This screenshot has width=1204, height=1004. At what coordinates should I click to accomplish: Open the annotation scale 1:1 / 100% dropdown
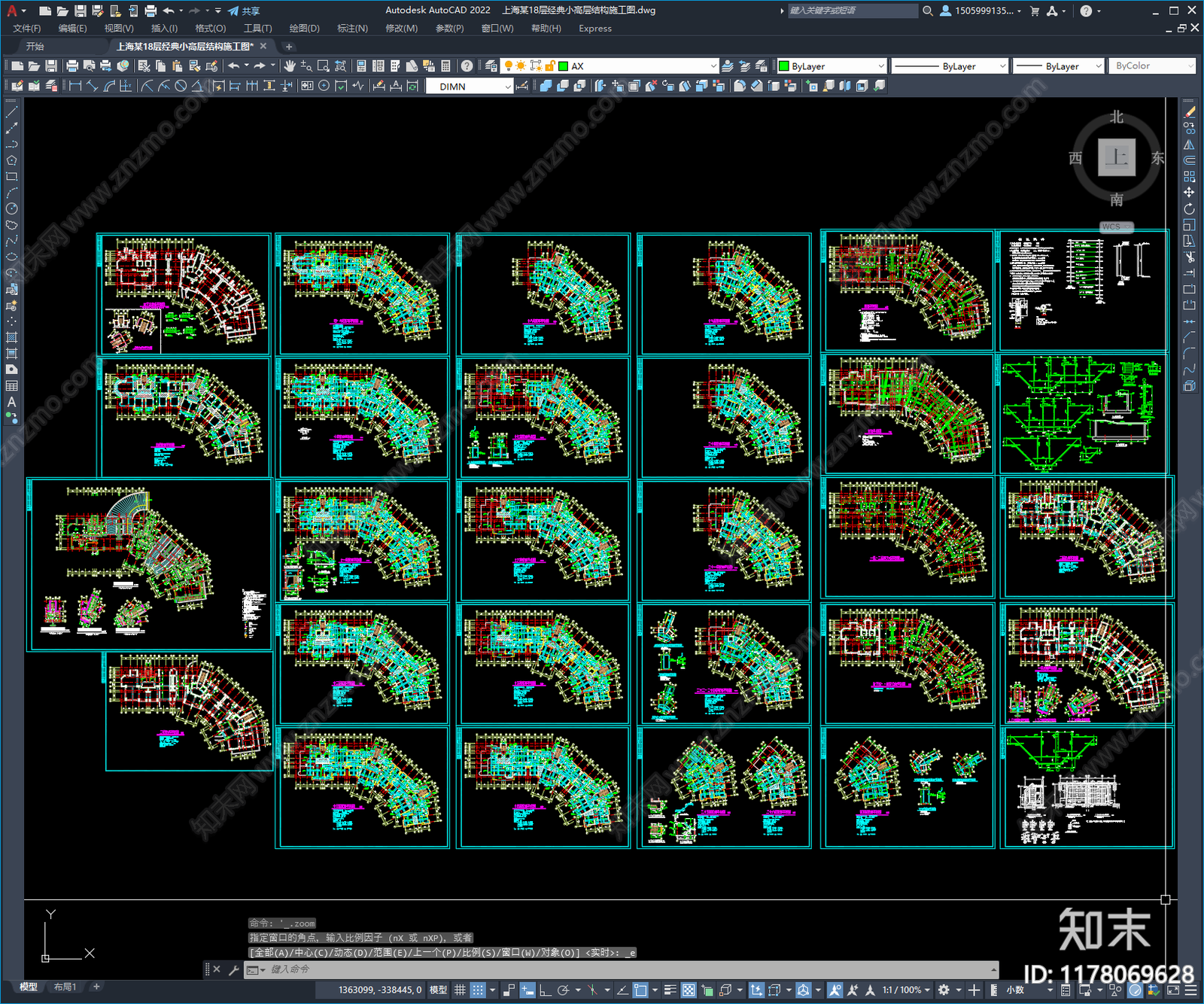pyautogui.click(x=906, y=990)
